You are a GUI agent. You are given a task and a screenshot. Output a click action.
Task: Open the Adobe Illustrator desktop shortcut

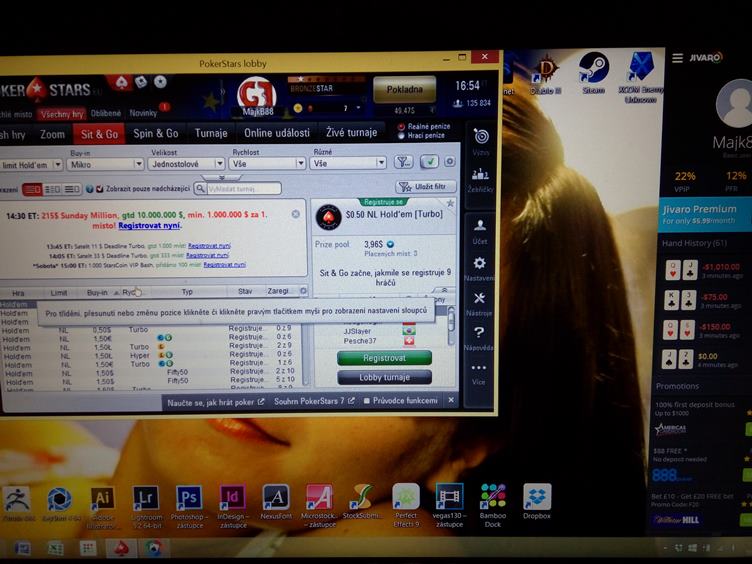pos(102,507)
